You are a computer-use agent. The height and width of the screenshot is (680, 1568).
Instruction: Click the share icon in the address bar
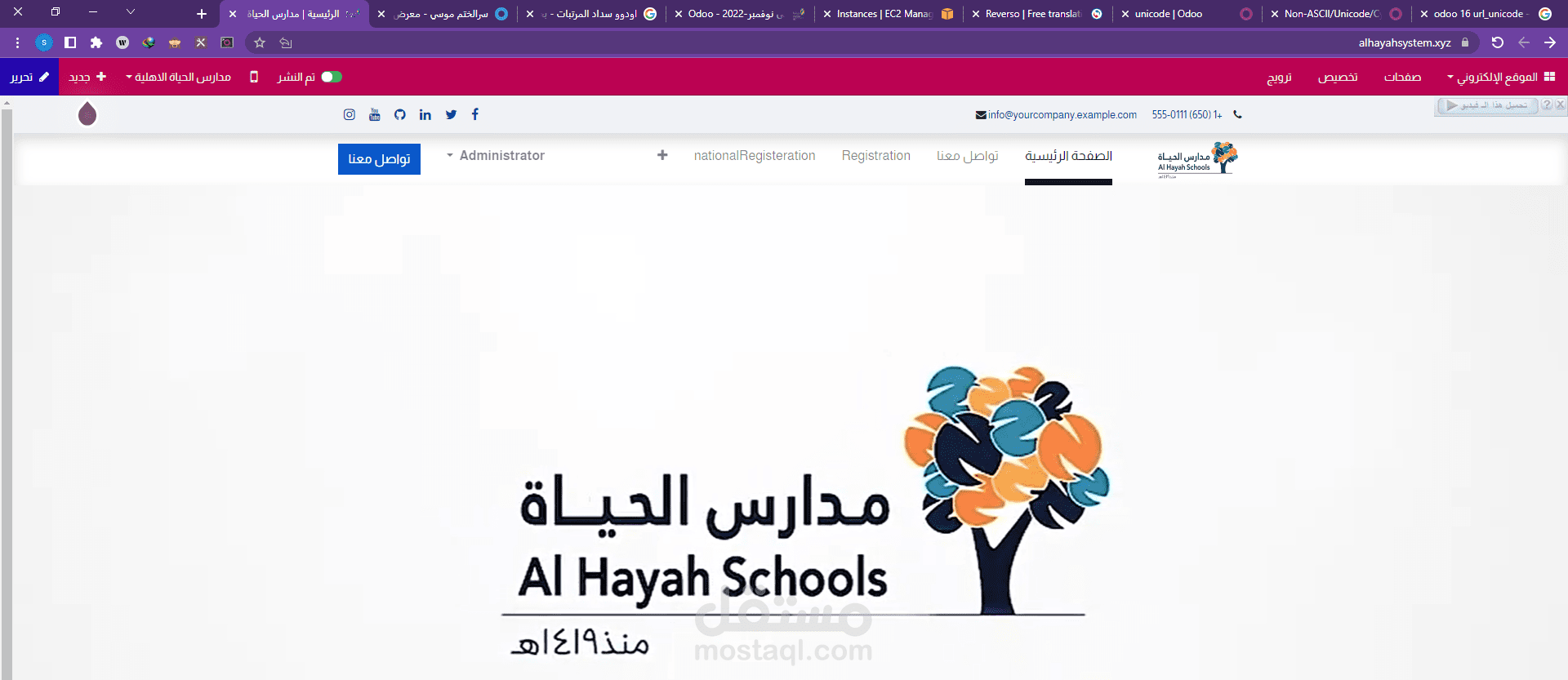pyautogui.click(x=286, y=42)
